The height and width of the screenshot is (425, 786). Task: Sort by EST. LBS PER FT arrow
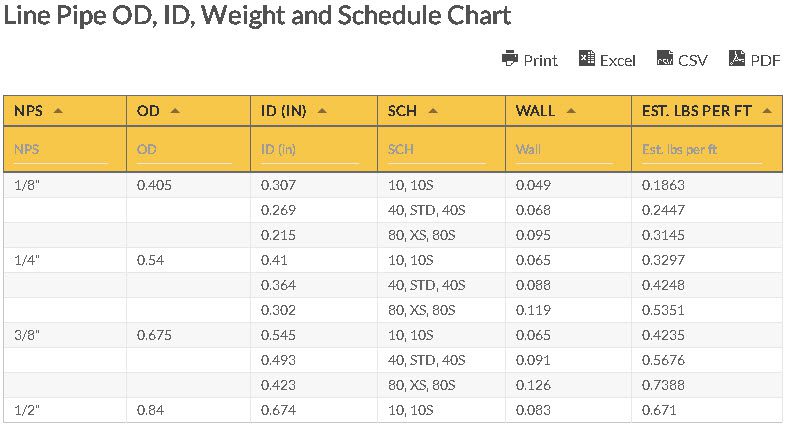[x=767, y=111]
